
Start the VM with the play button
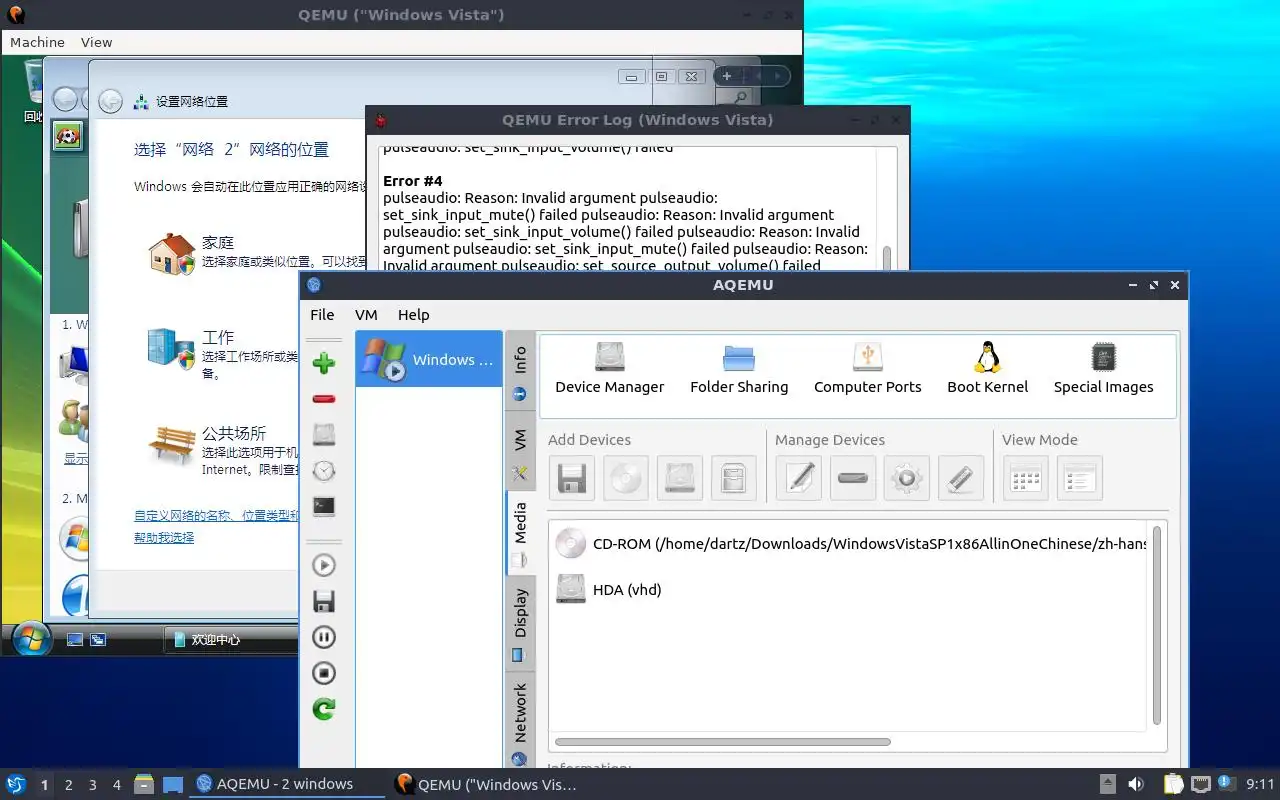324,565
